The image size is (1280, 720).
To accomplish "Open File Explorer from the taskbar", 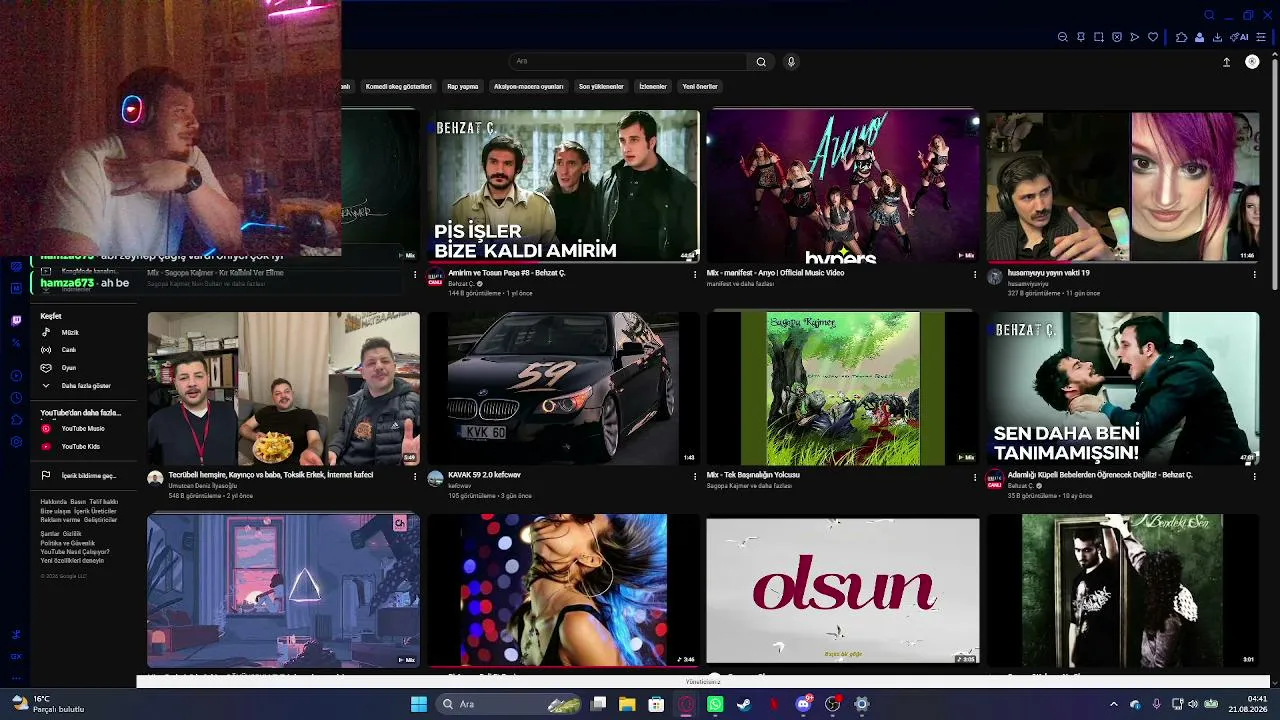I will pyautogui.click(x=627, y=704).
